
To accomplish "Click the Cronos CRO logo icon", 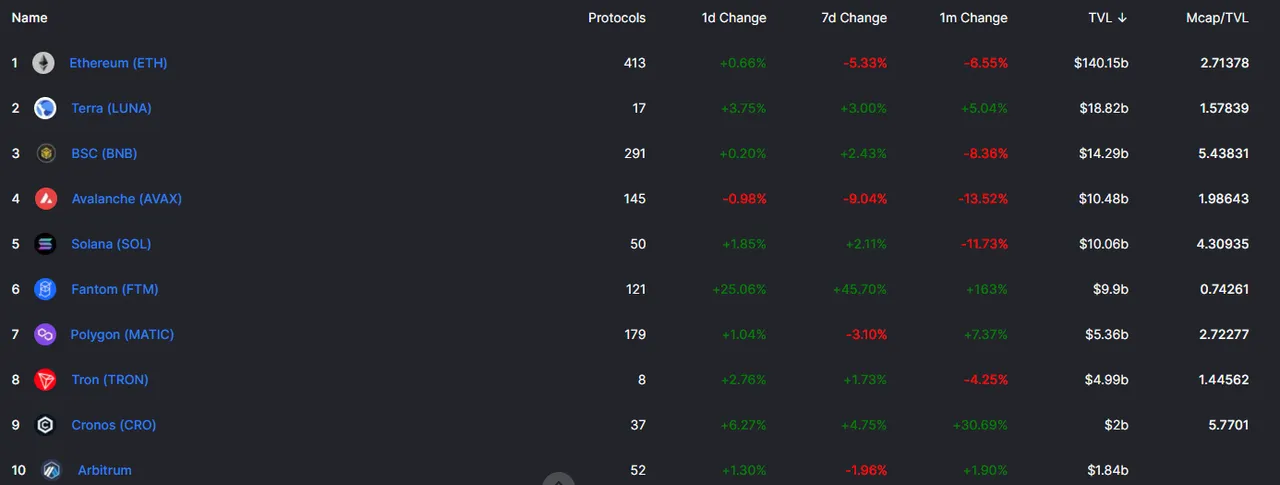I will 45,425.
